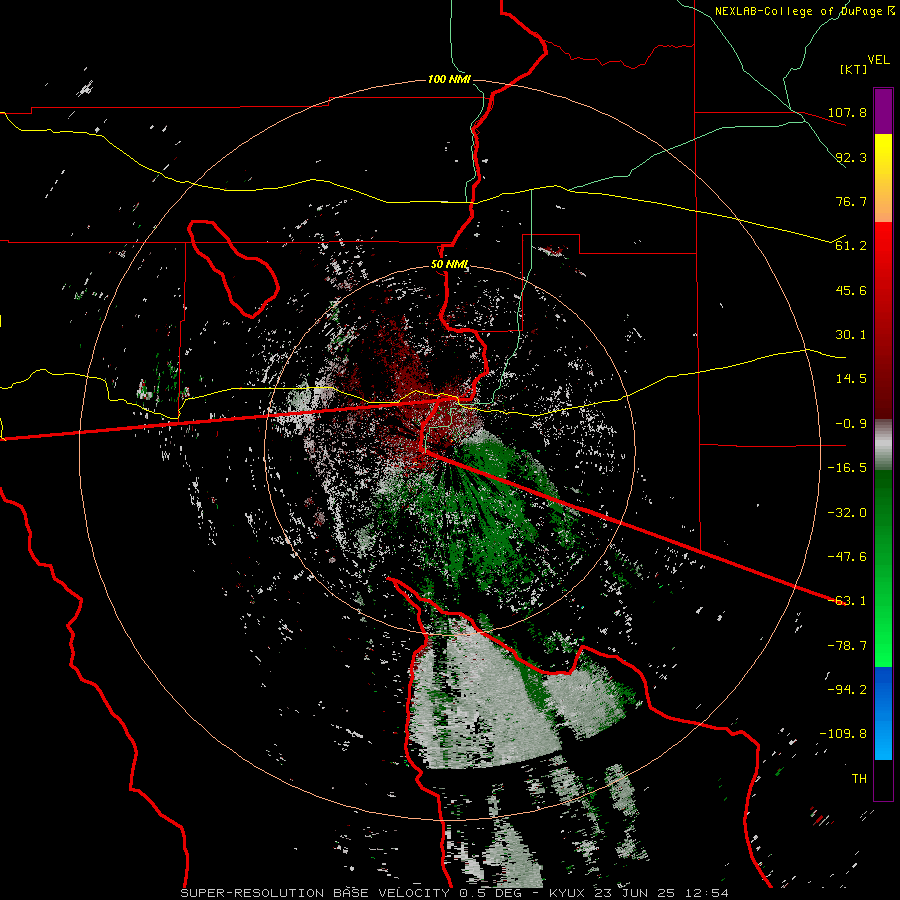Click the TH legend label
Screen dimensions: 900x900
(x=859, y=778)
